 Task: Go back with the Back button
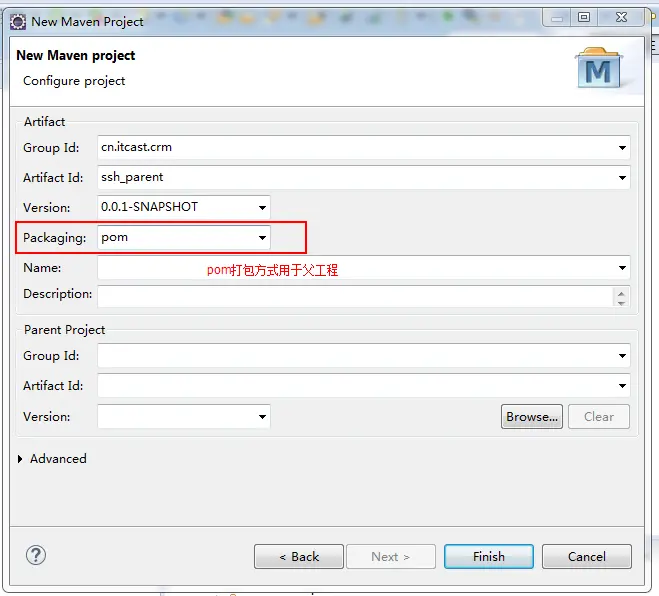(299, 556)
